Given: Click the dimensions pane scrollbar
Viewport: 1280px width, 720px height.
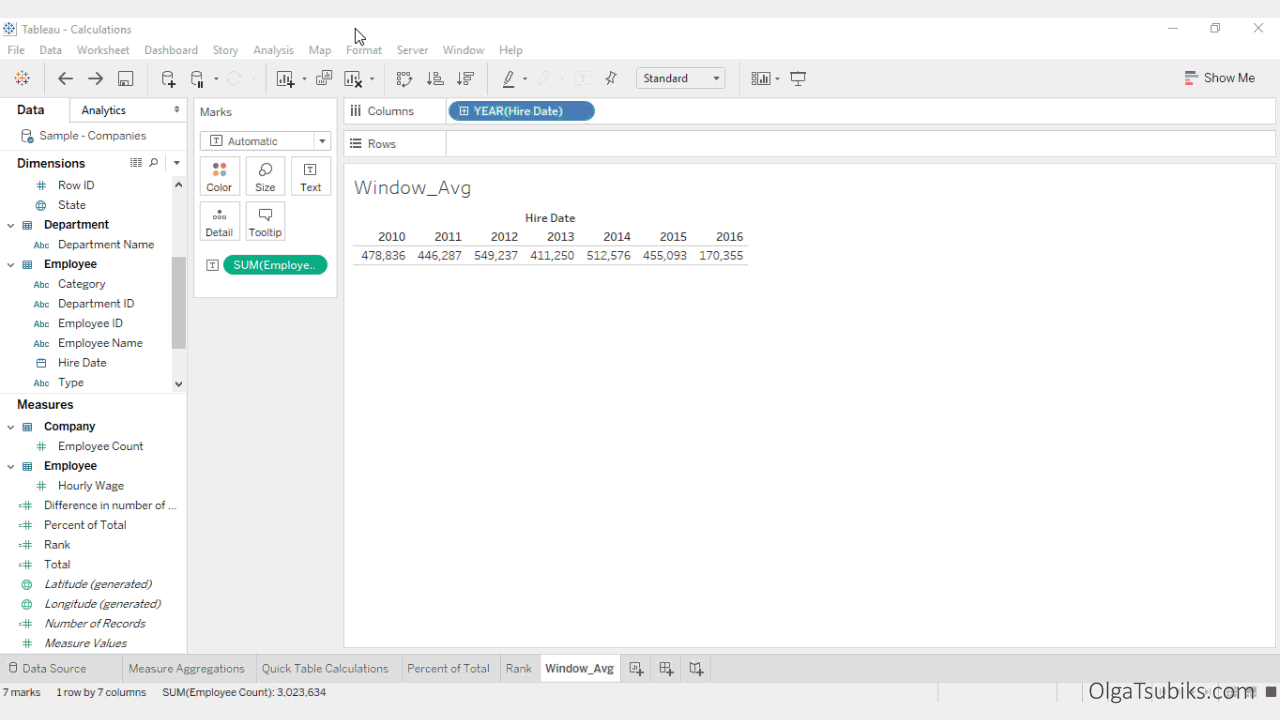Looking at the screenshot, I should coord(179,303).
